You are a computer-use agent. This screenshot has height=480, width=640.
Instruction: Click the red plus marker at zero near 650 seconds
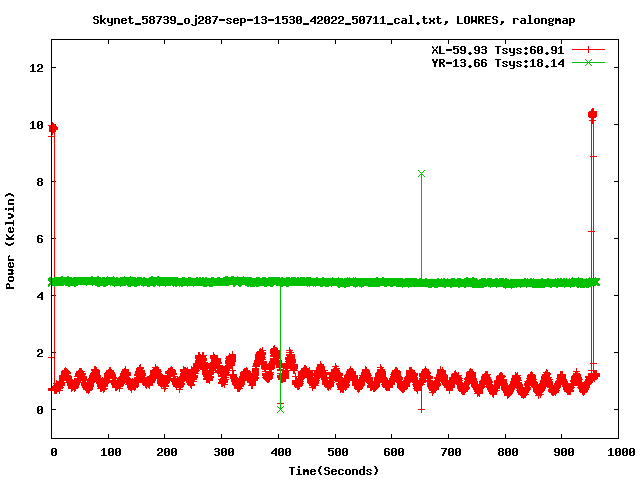pos(421,409)
